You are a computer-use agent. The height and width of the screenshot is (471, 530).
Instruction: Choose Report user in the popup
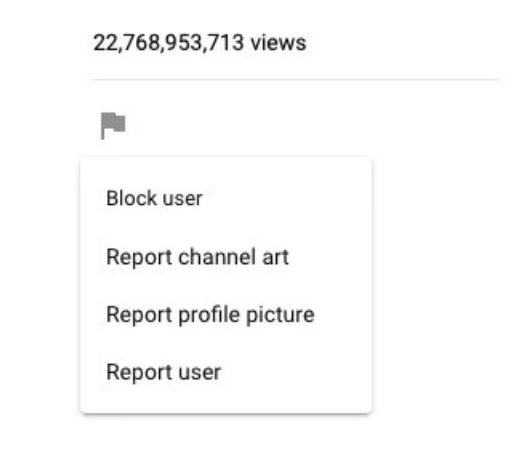click(226, 372)
